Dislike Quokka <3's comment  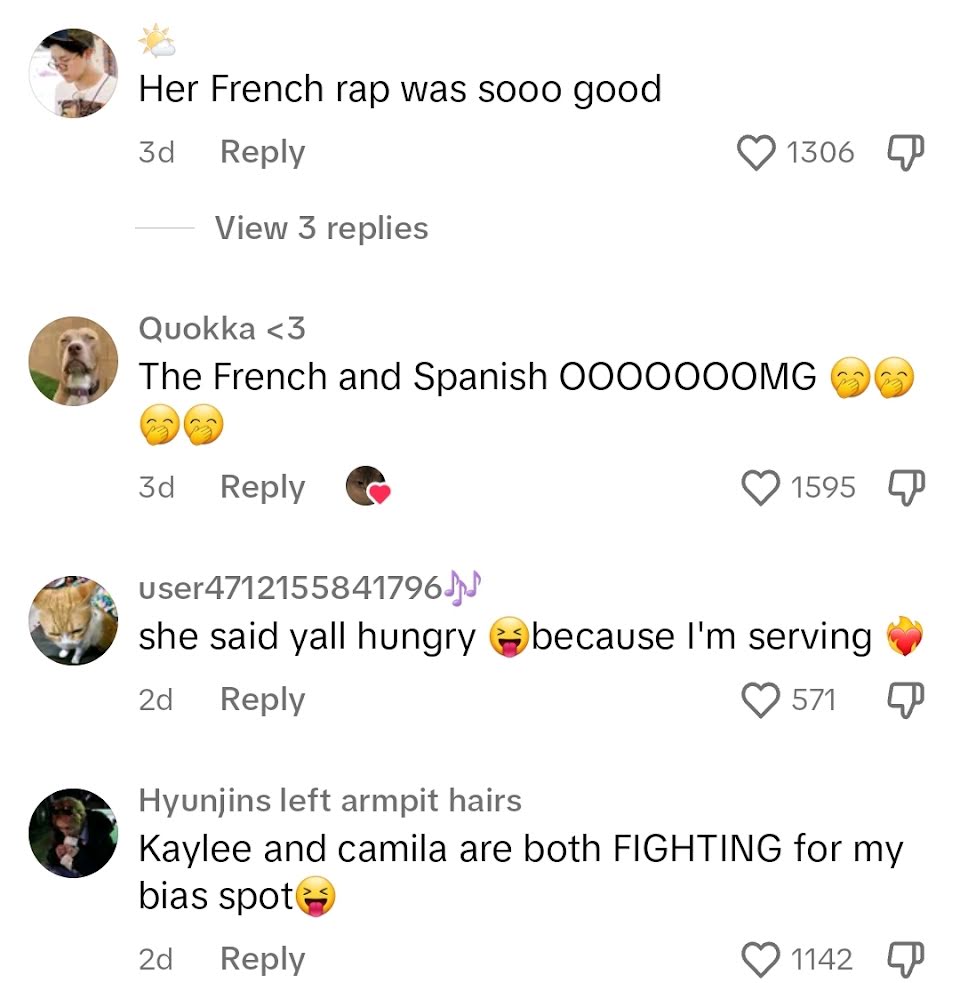pyautogui.click(x=905, y=488)
